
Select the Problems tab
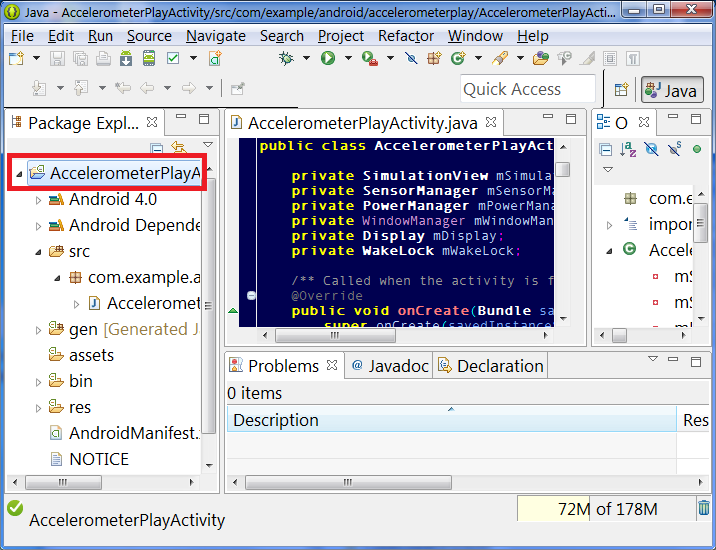coord(283,366)
